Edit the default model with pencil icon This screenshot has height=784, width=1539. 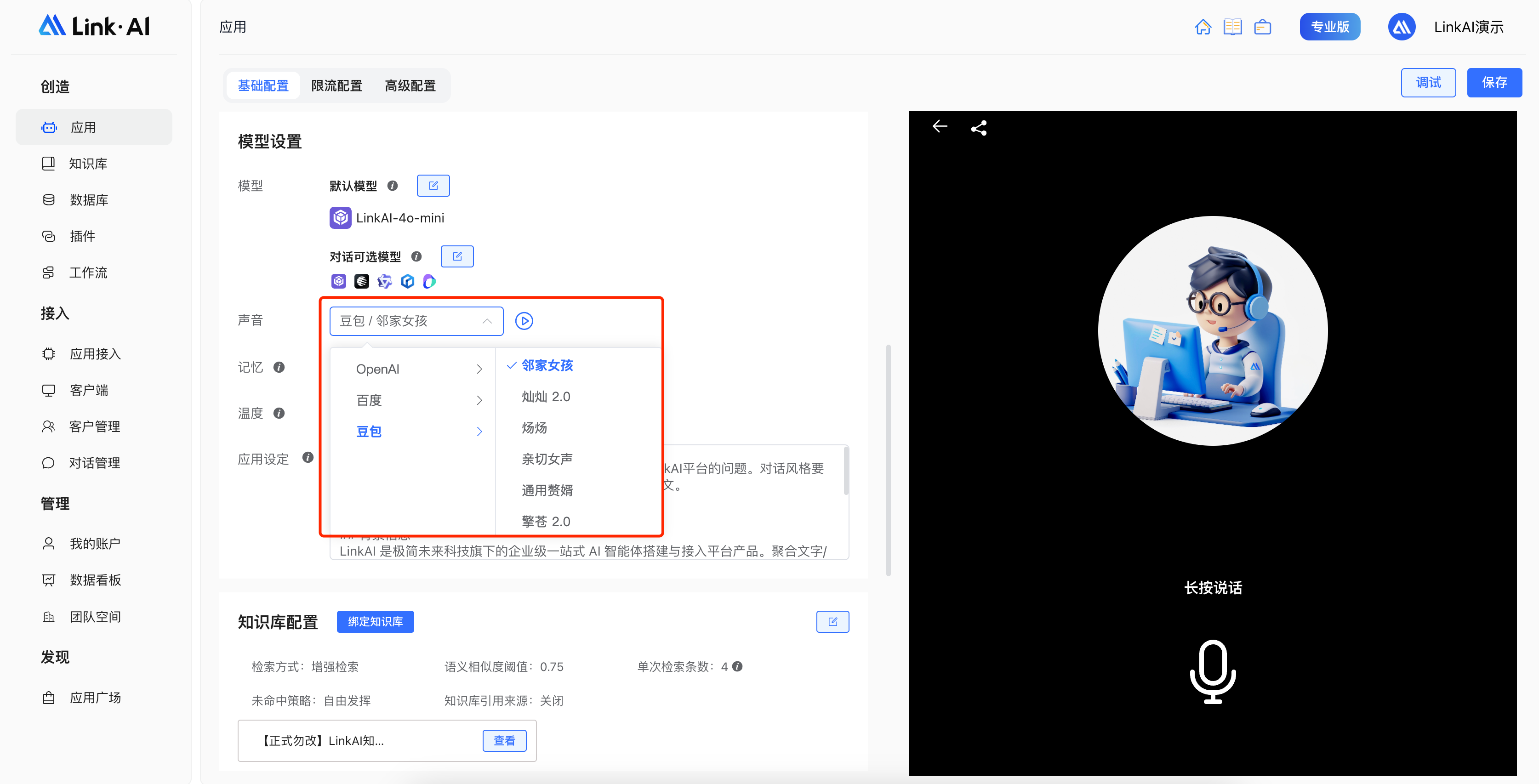433,186
